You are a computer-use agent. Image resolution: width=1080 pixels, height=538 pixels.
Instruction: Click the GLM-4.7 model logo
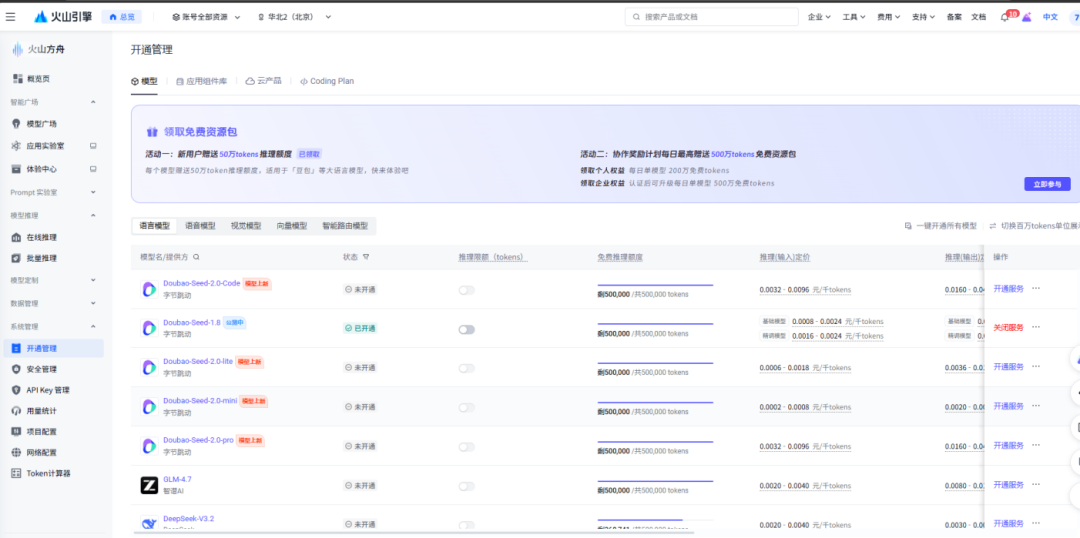click(149, 486)
